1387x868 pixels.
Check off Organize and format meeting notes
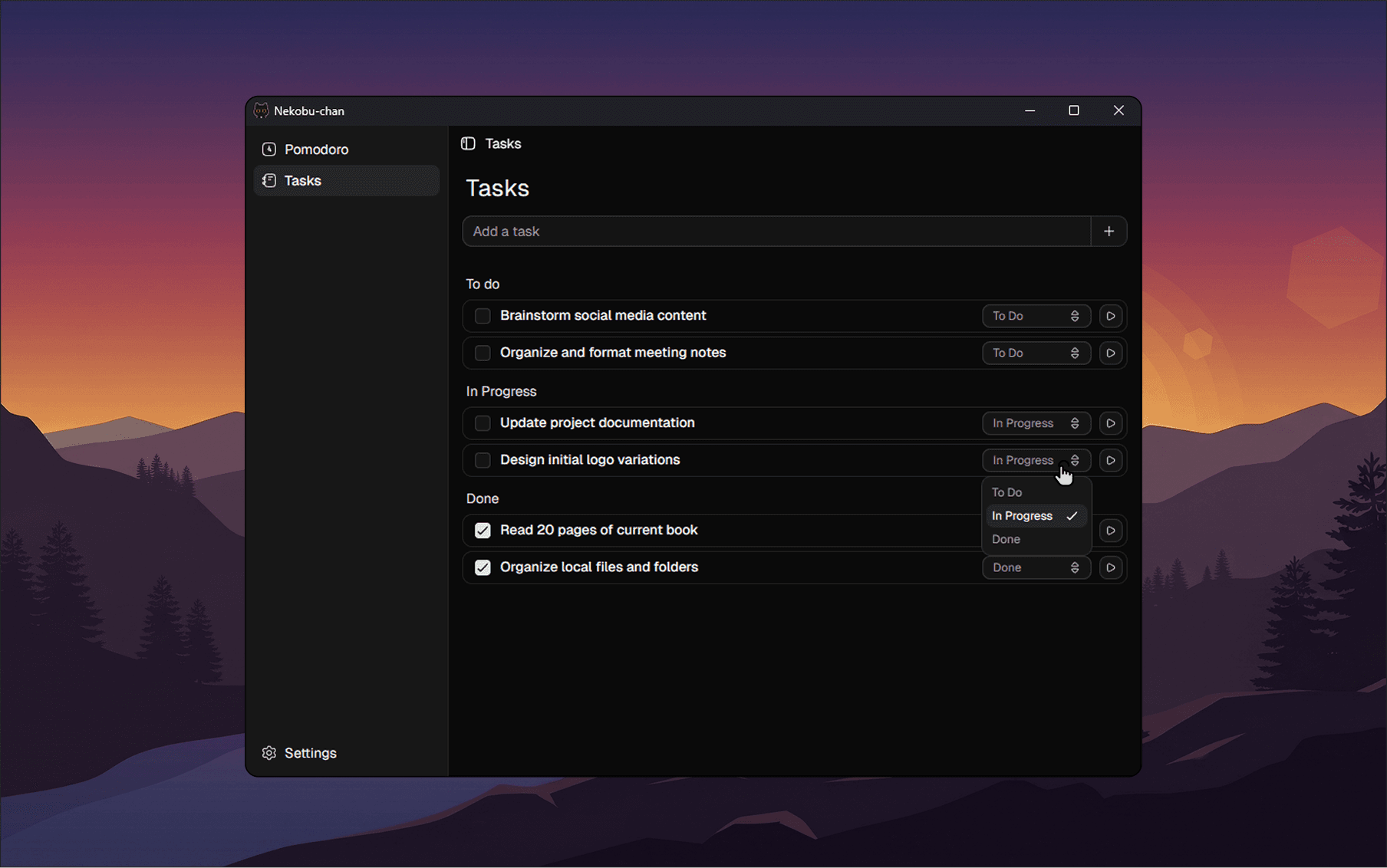click(483, 353)
